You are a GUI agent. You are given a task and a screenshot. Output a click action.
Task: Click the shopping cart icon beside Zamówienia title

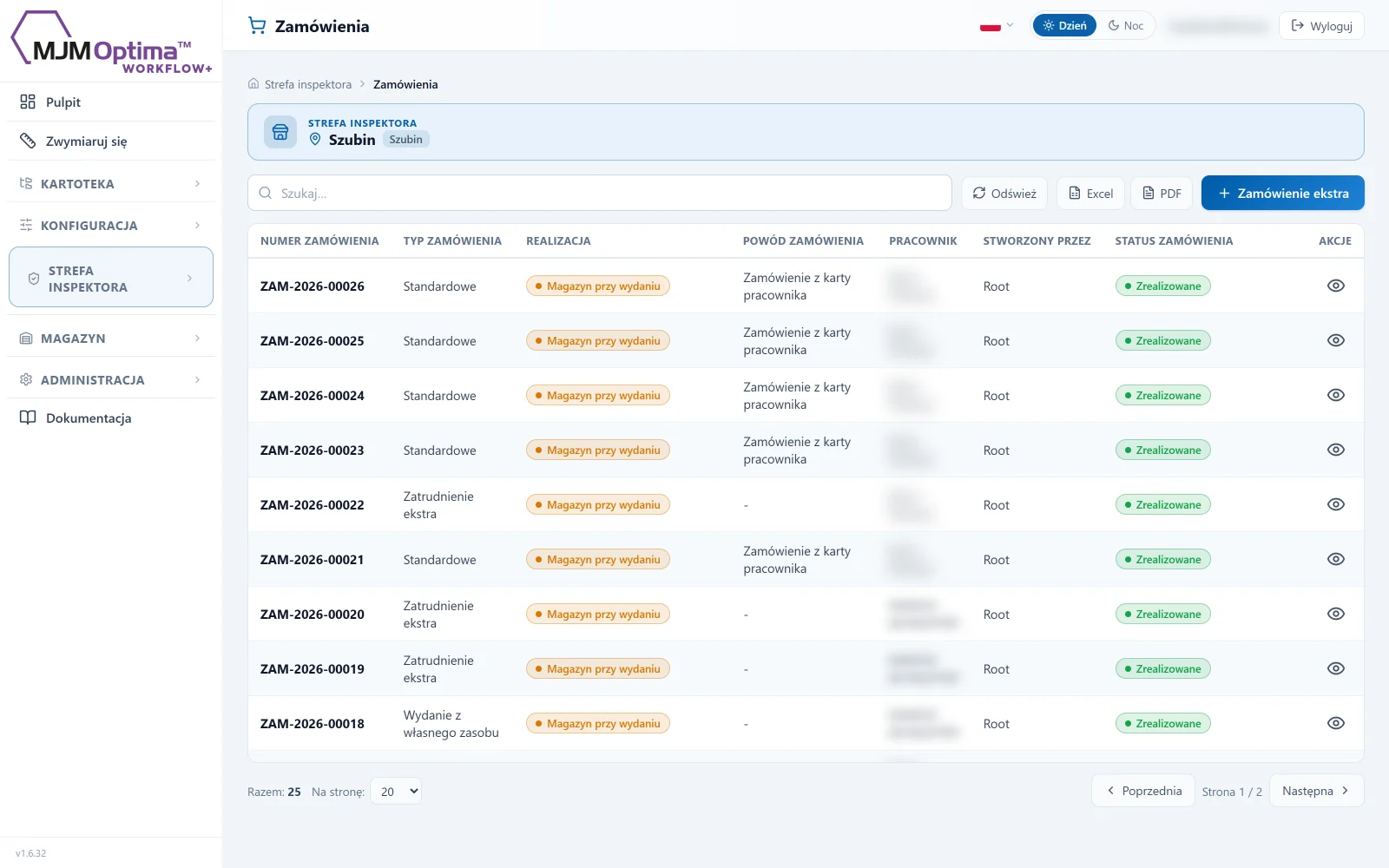pyautogui.click(x=257, y=26)
